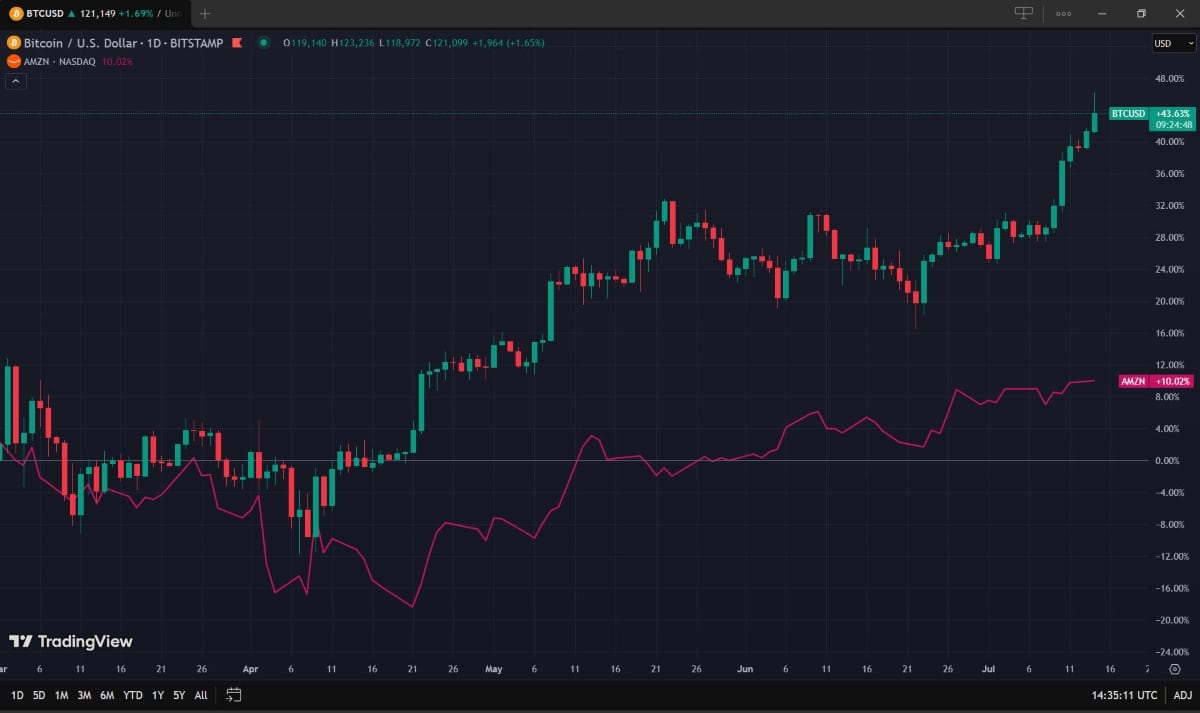Click the Apr label on the time axis
The width and height of the screenshot is (1200, 713).
[250, 669]
